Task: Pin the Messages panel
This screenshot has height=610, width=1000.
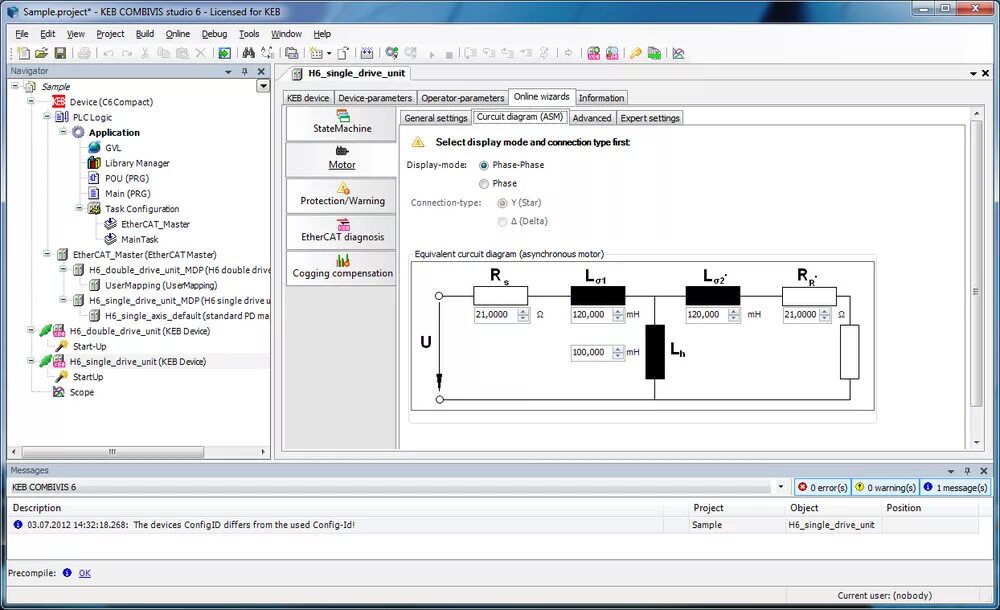Action: pos(967,471)
